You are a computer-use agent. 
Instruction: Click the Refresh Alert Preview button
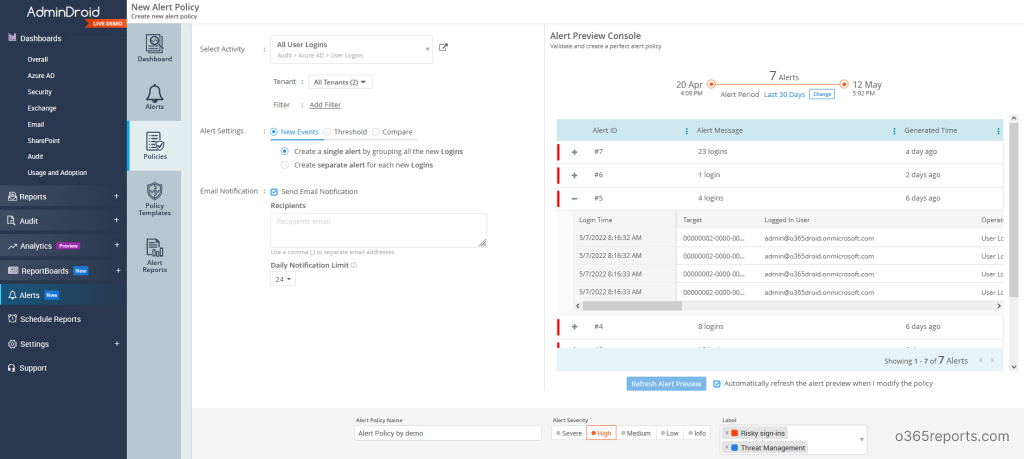pos(666,384)
